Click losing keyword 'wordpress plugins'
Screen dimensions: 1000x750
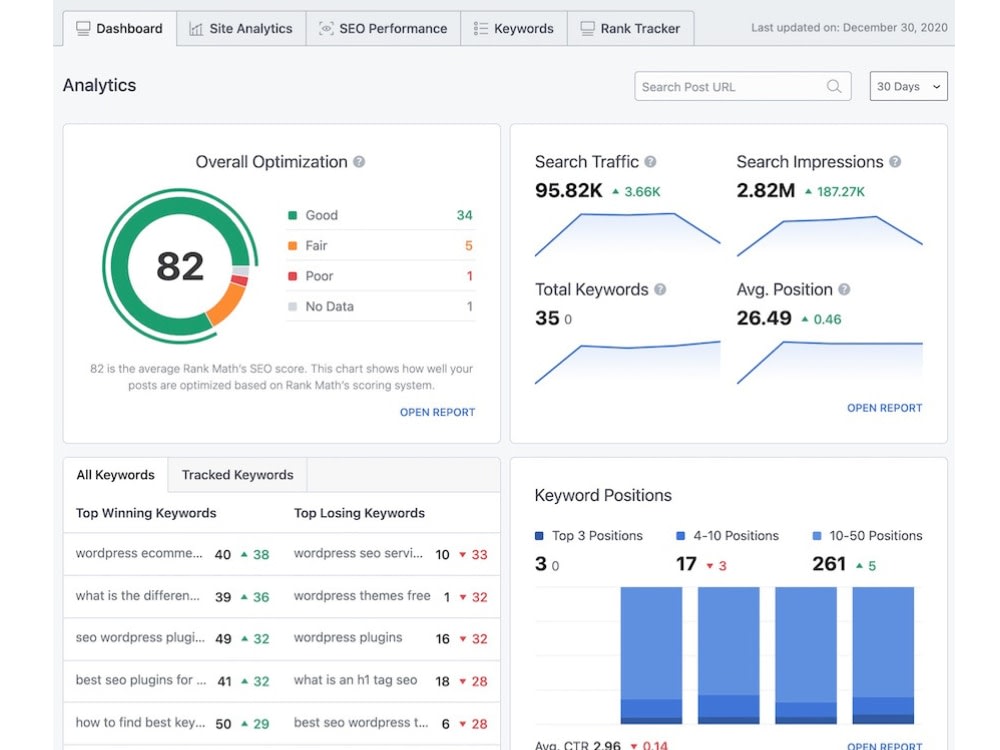348,638
